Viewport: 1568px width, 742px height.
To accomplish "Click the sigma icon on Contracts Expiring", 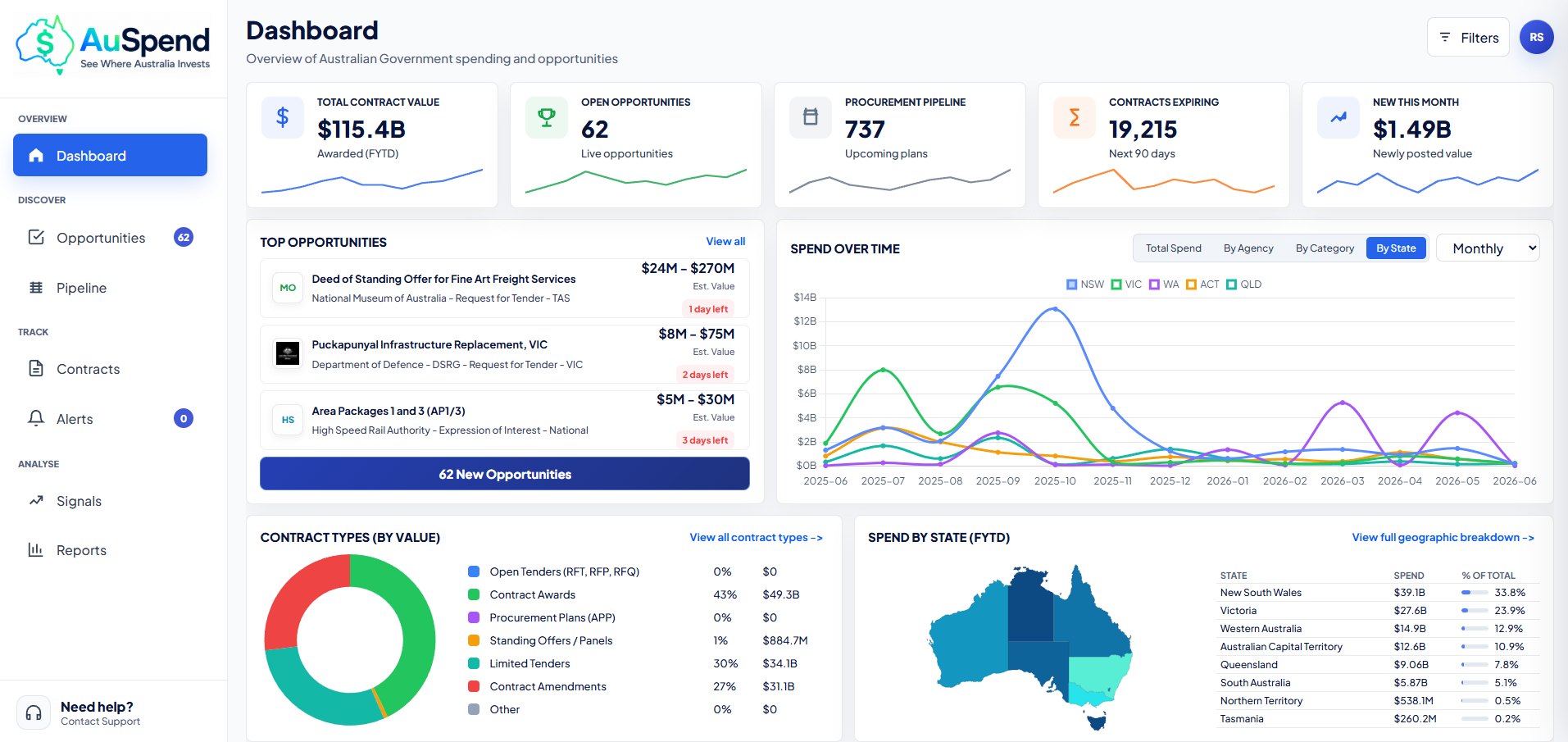I will [1075, 117].
